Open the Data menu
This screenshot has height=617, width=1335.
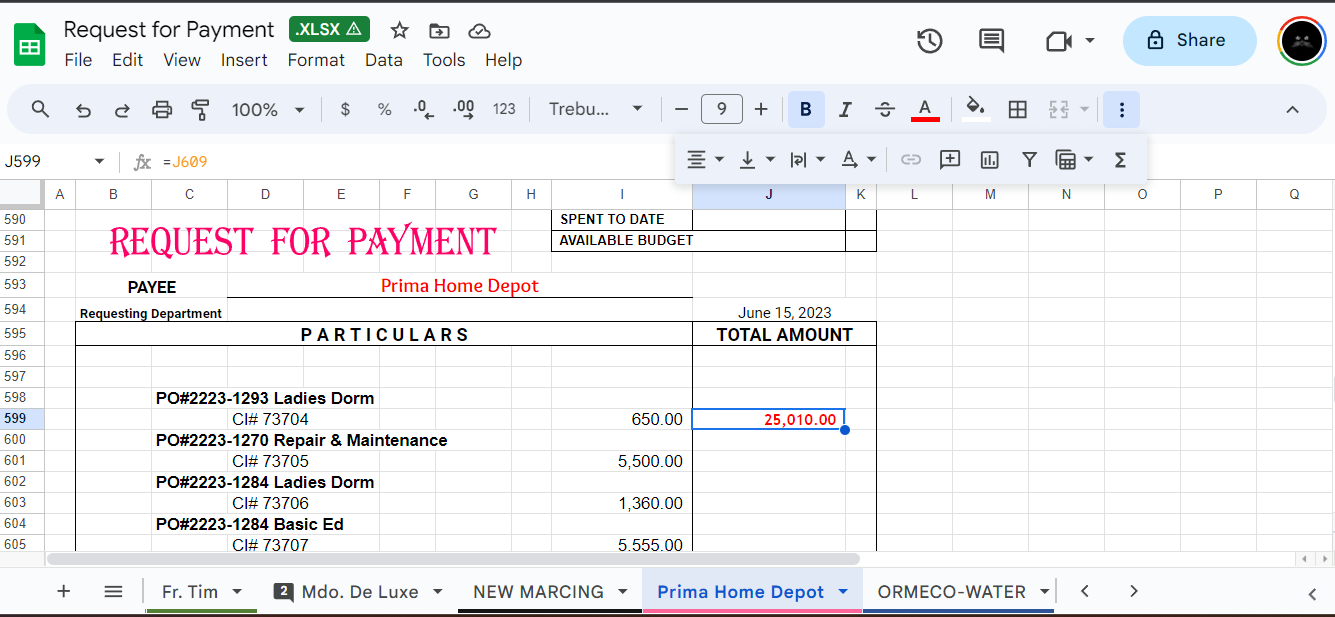[383, 60]
